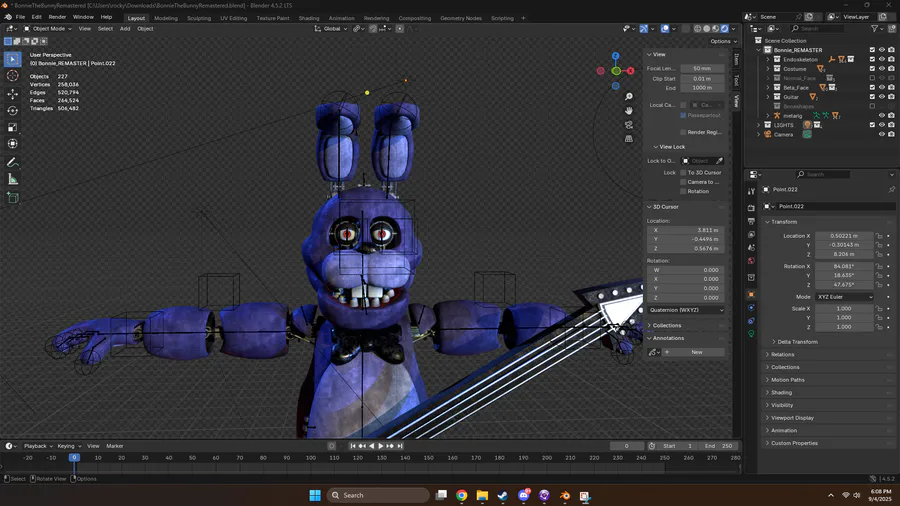Toggle auto keying record button
The height and width of the screenshot is (506, 900).
(x=332, y=446)
